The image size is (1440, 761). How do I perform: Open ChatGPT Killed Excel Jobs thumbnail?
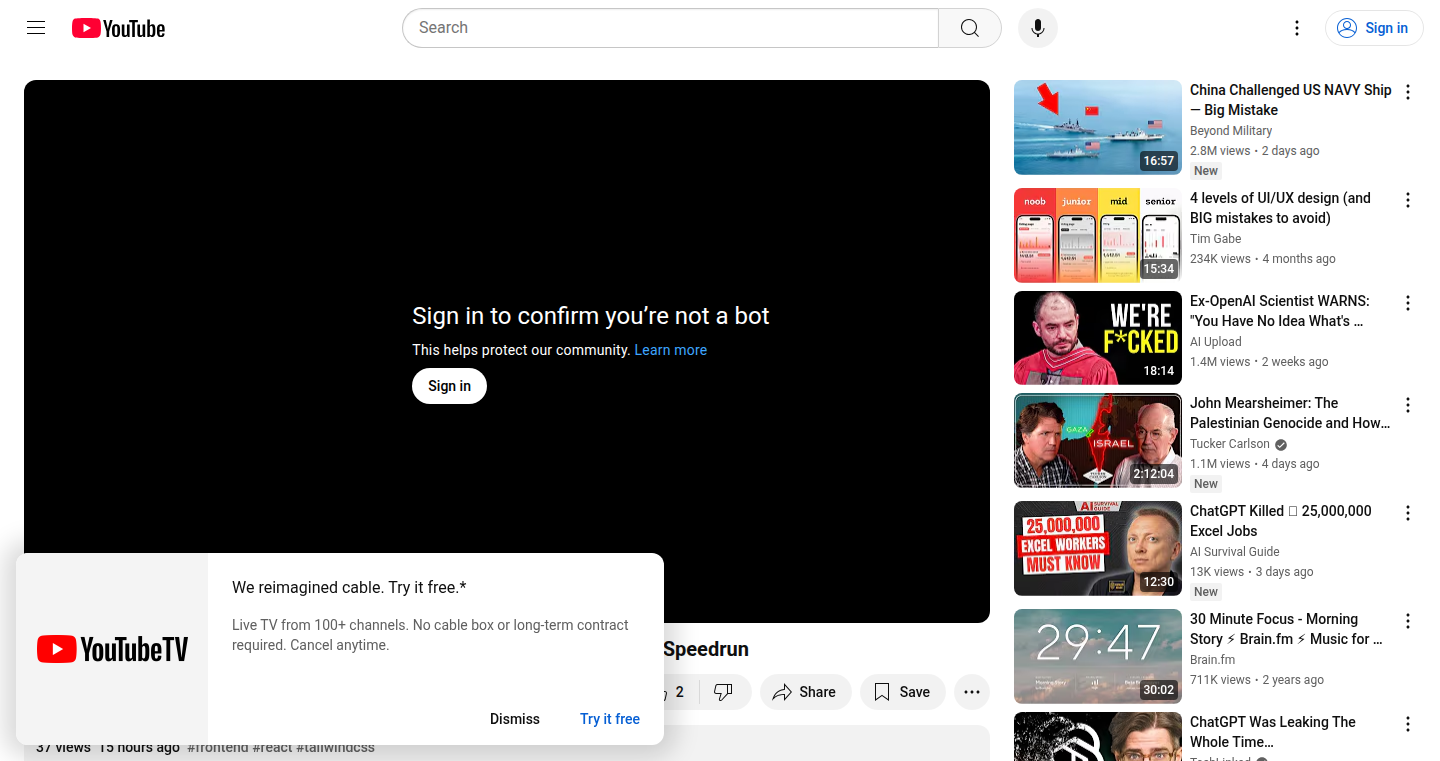1098,549
